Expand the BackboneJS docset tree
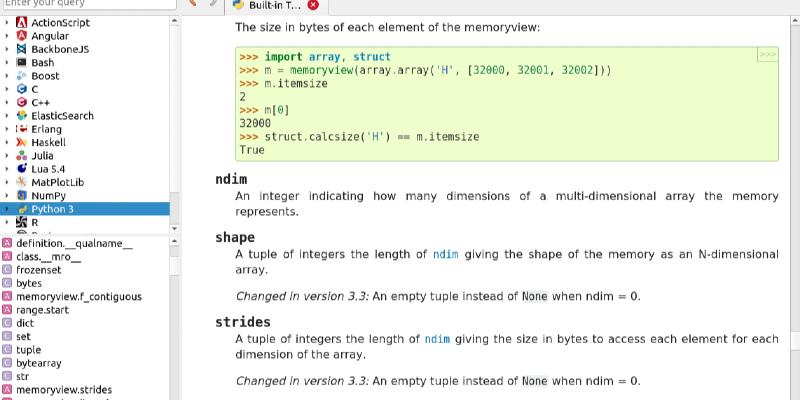 tap(7, 49)
